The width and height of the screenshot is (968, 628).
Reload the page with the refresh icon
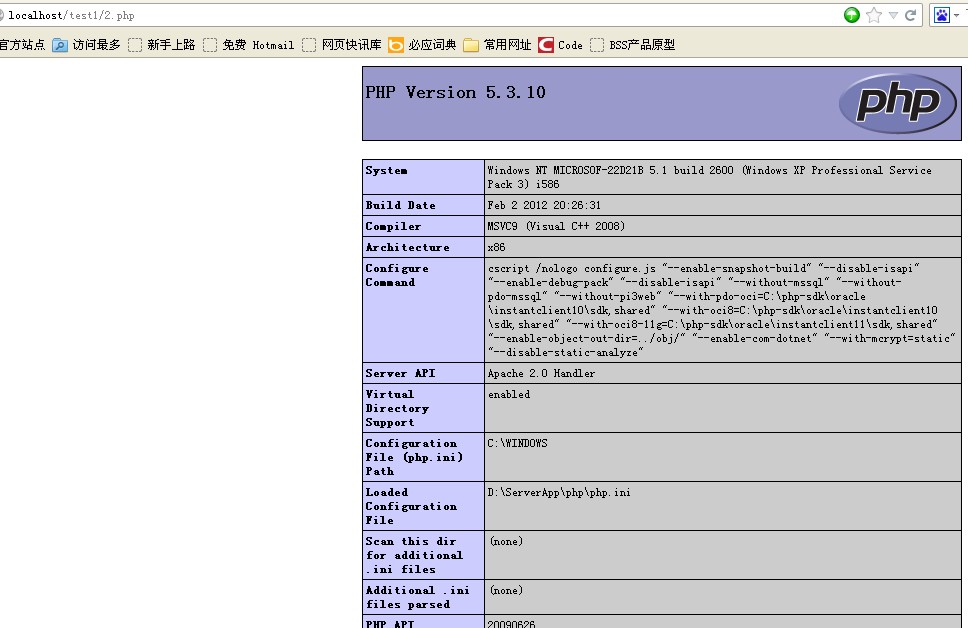coord(910,15)
